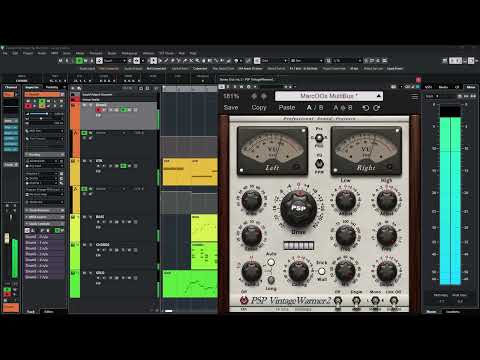
Task: Flip the Mono/Stereo switch on VintageWarmer
Action: [x=375, y=301]
